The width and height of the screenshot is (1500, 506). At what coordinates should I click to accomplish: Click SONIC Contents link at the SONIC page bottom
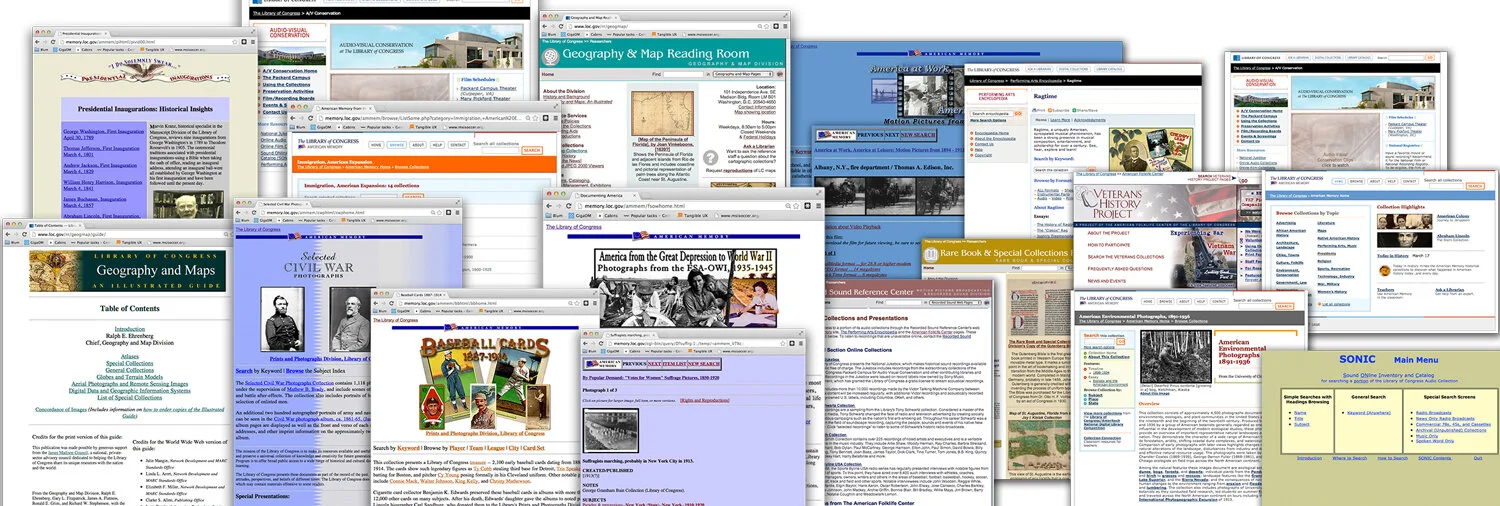coord(1434,457)
